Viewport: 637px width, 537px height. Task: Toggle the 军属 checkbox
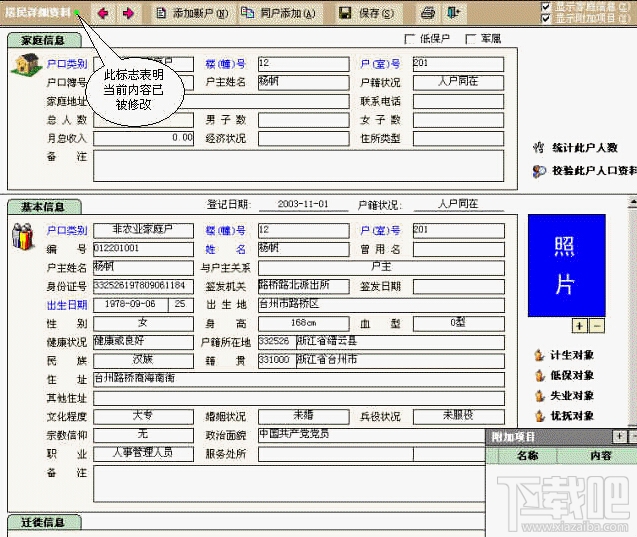point(470,39)
